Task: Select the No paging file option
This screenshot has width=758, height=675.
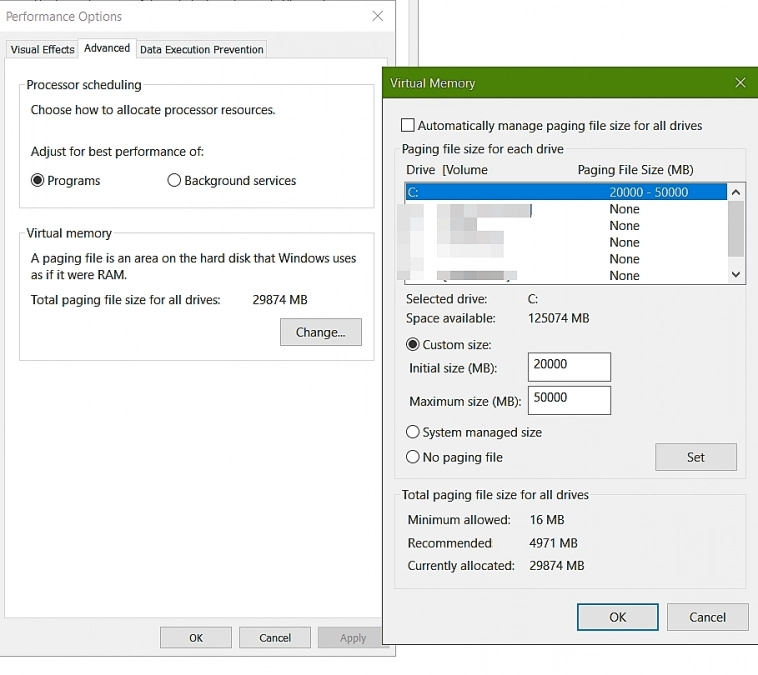Action: pos(413,457)
